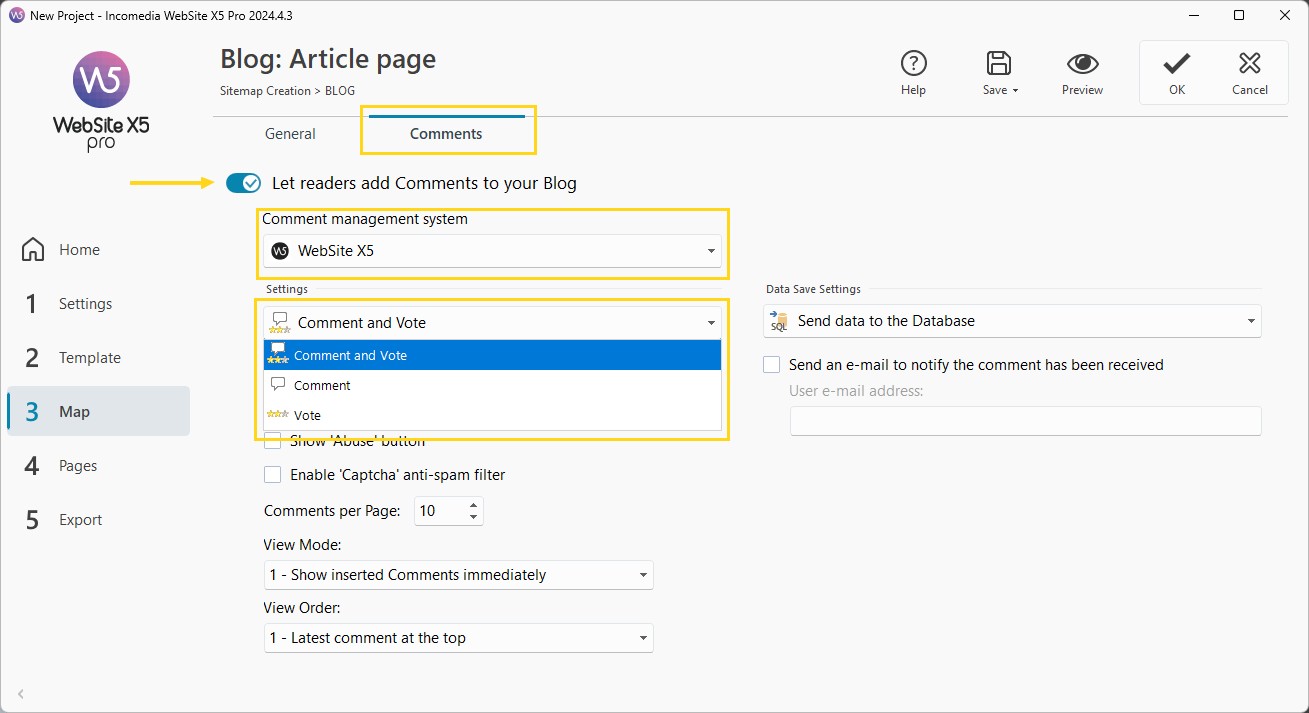Select step 3 Map in sidebar
The height and width of the screenshot is (713, 1309).
[x=98, y=411]
